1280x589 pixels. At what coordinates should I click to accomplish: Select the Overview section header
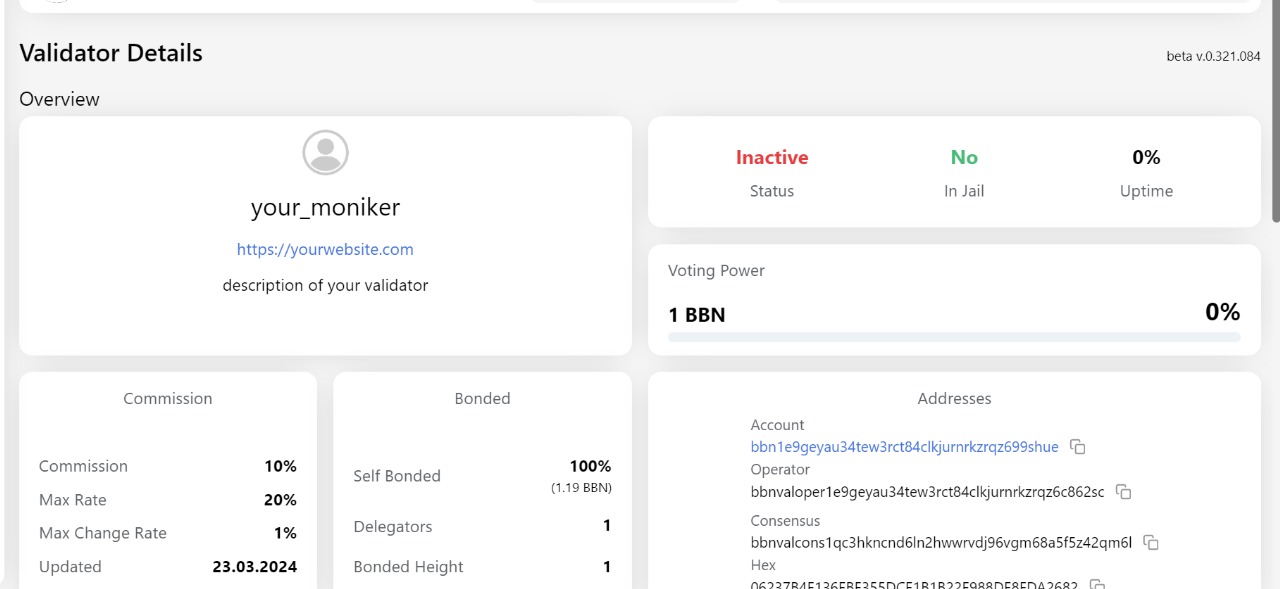coord(59,99)
